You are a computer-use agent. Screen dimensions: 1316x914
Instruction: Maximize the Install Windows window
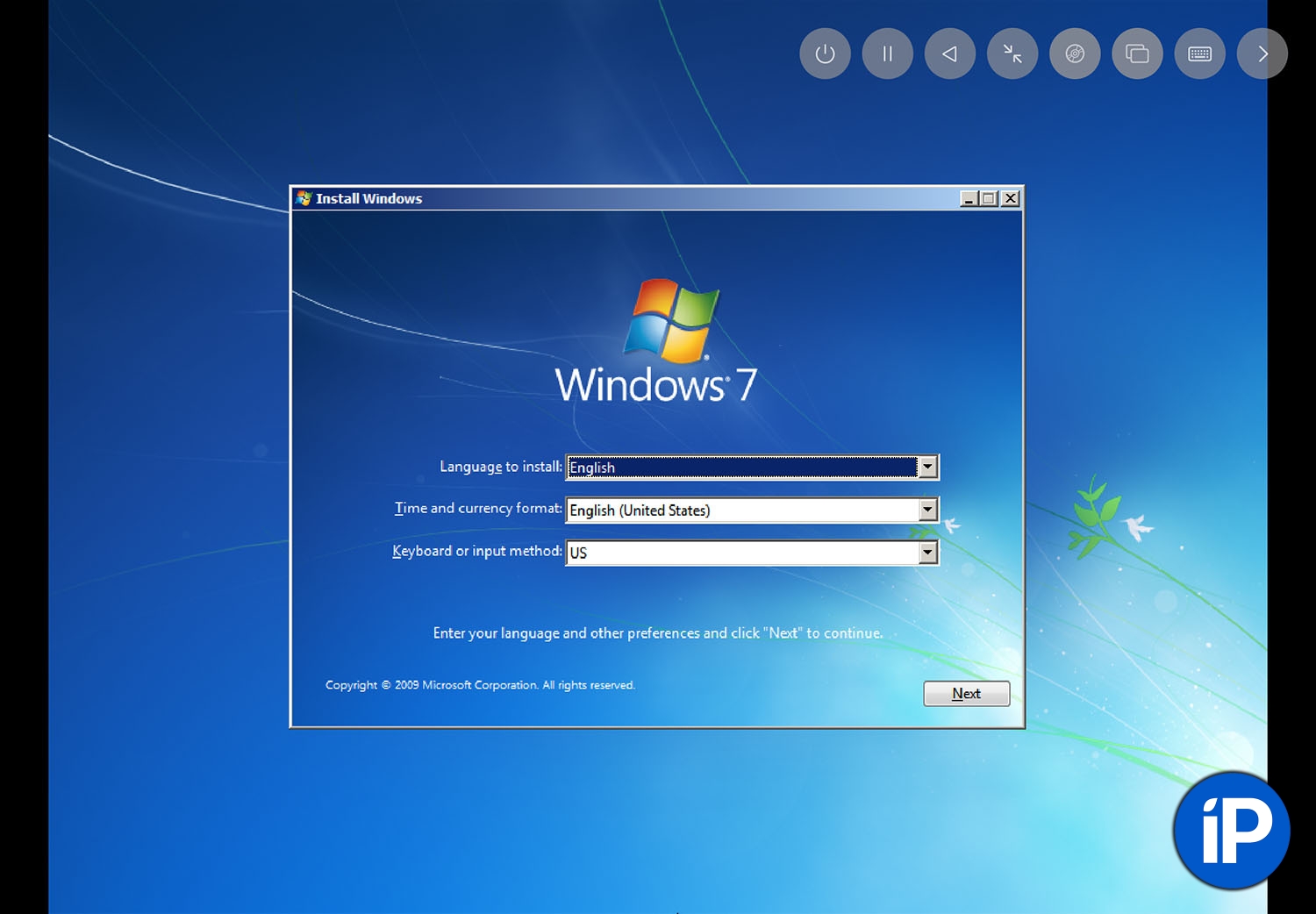click(989, 198)
